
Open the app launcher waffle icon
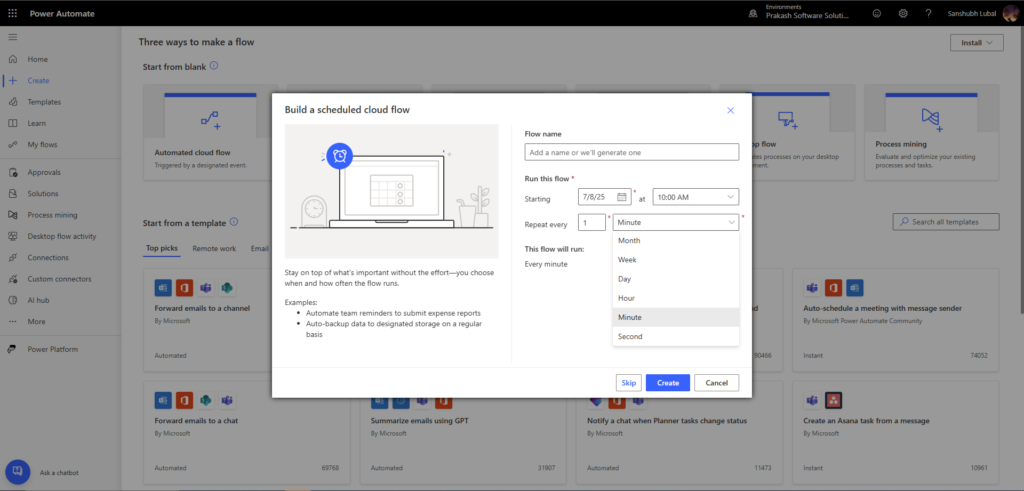click(13, 13)
